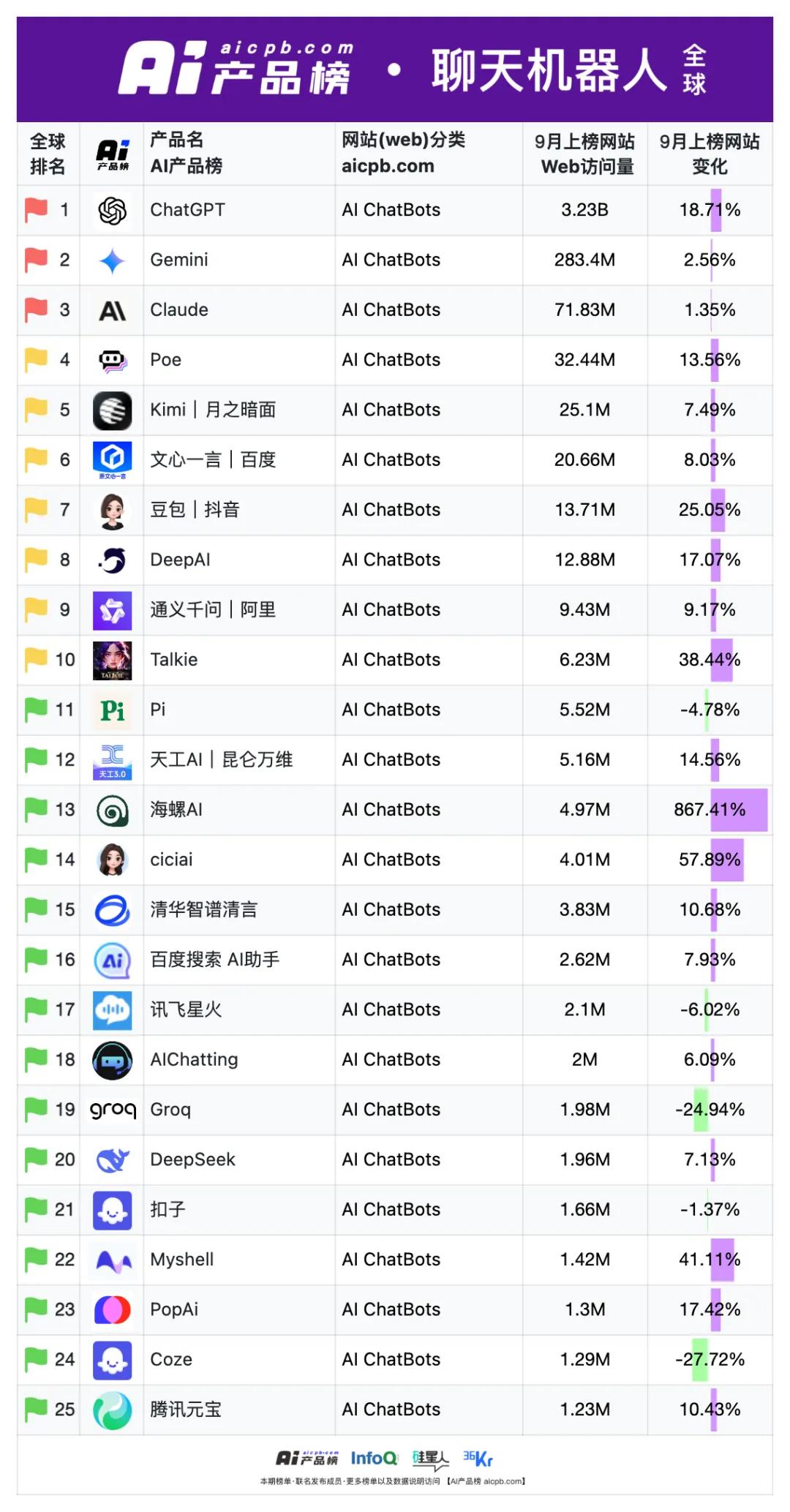Click the ChatGPT logo icon
790x1512 pixels.
click(112, 211)
